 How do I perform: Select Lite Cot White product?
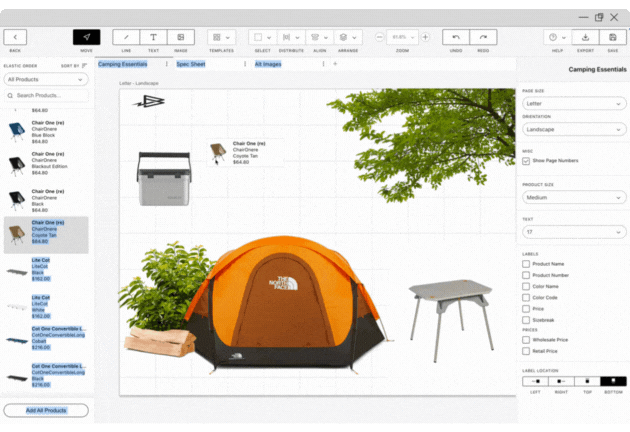46,307
